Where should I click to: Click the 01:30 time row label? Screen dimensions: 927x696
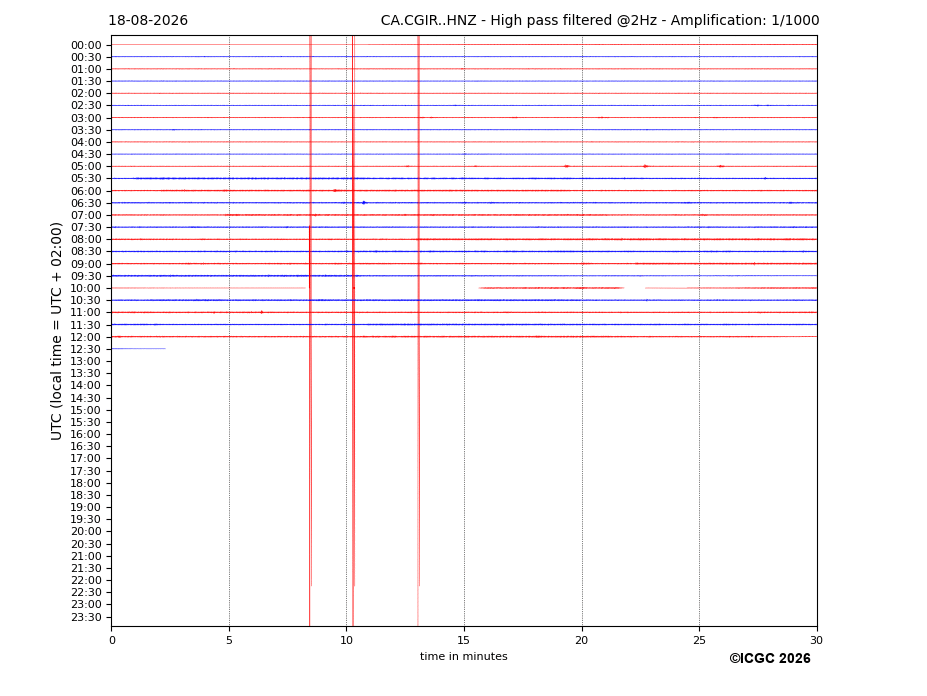pyautogui.click(x=86, y=82)
